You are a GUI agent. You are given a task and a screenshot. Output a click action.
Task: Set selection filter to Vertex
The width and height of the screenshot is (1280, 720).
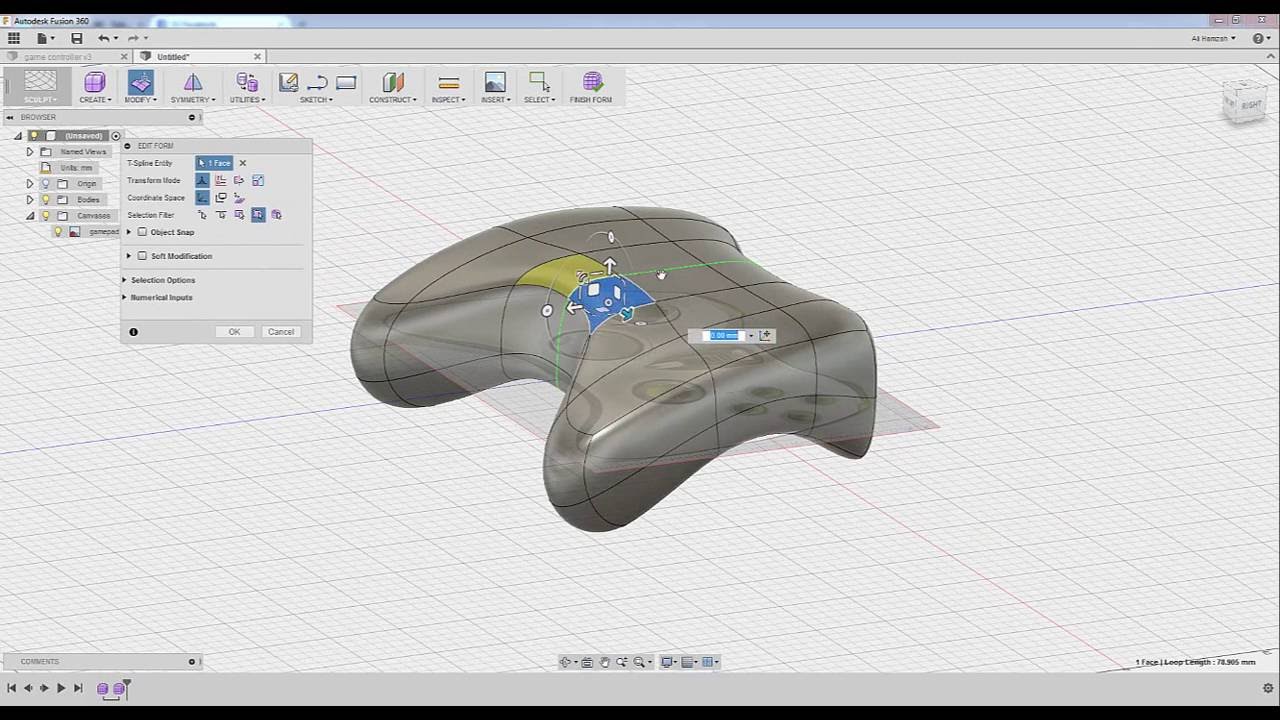point(202,215)
